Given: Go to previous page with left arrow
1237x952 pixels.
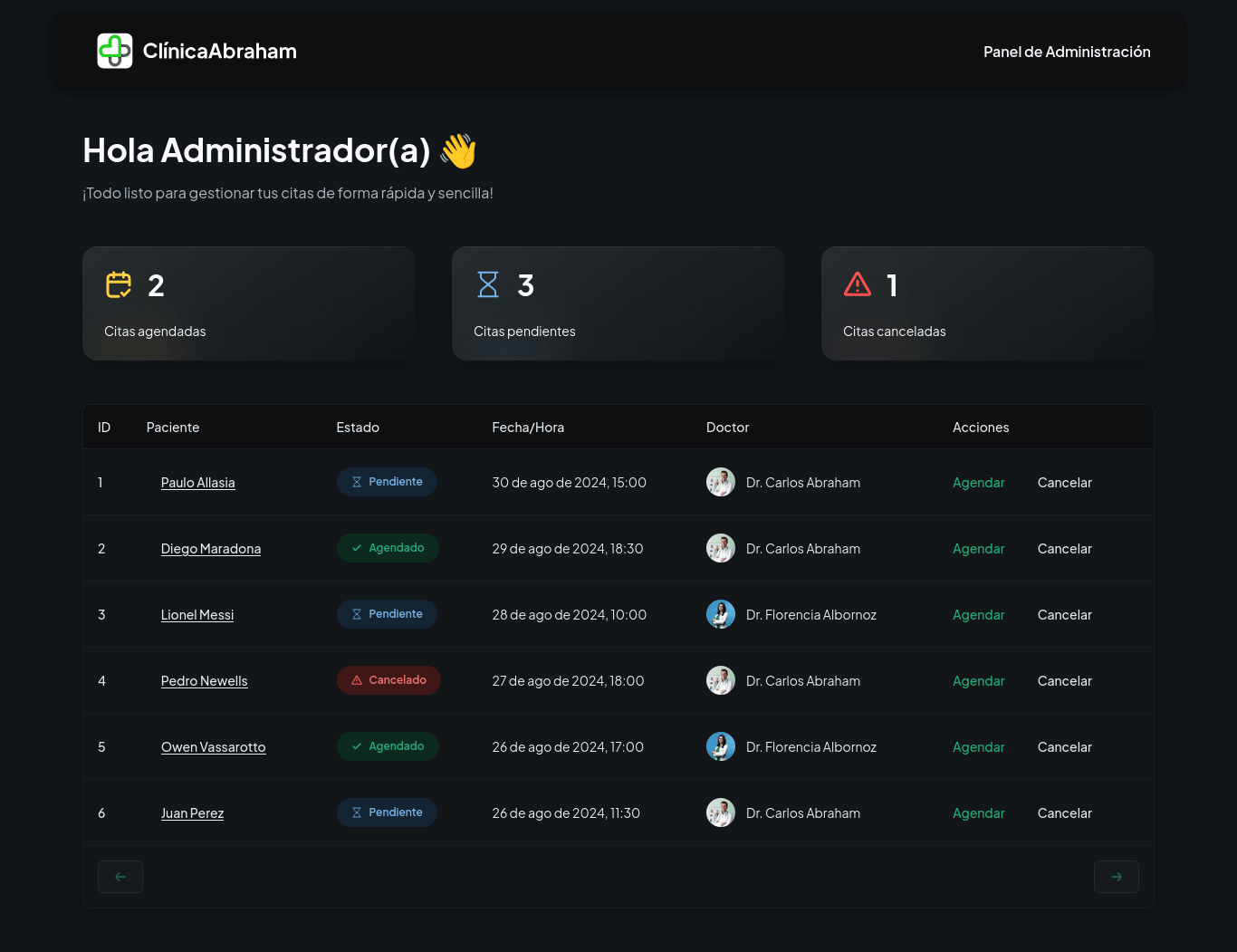Looking at the screenshot, I should [x=120, y=877].
